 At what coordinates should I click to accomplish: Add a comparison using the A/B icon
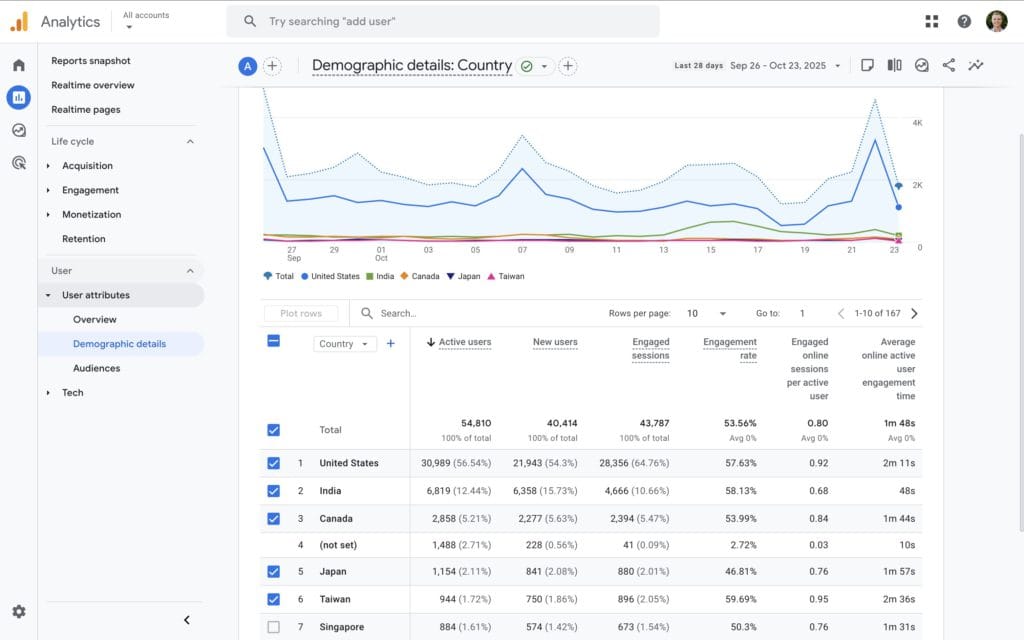click(893, 64)
